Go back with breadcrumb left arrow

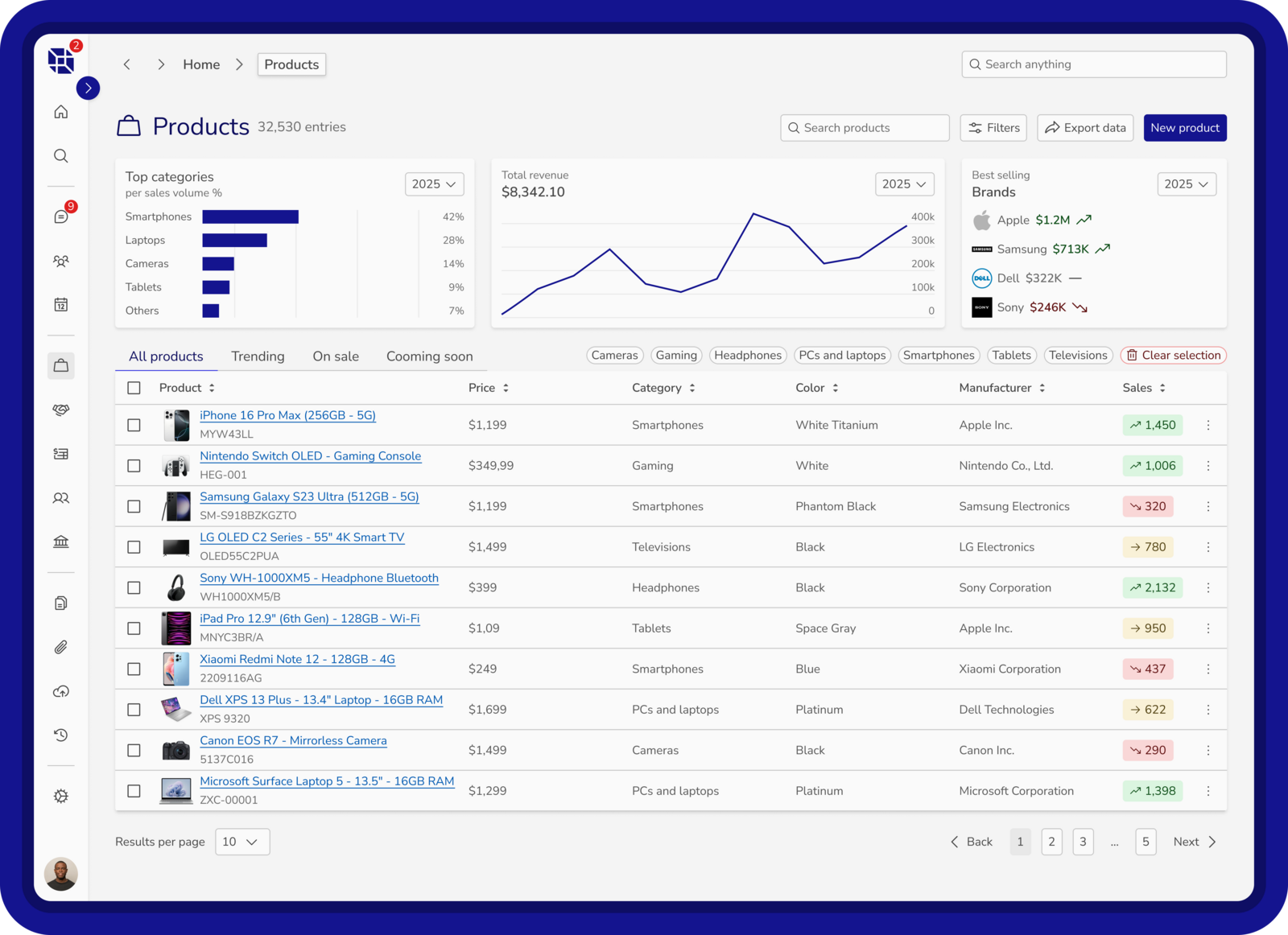126,64
